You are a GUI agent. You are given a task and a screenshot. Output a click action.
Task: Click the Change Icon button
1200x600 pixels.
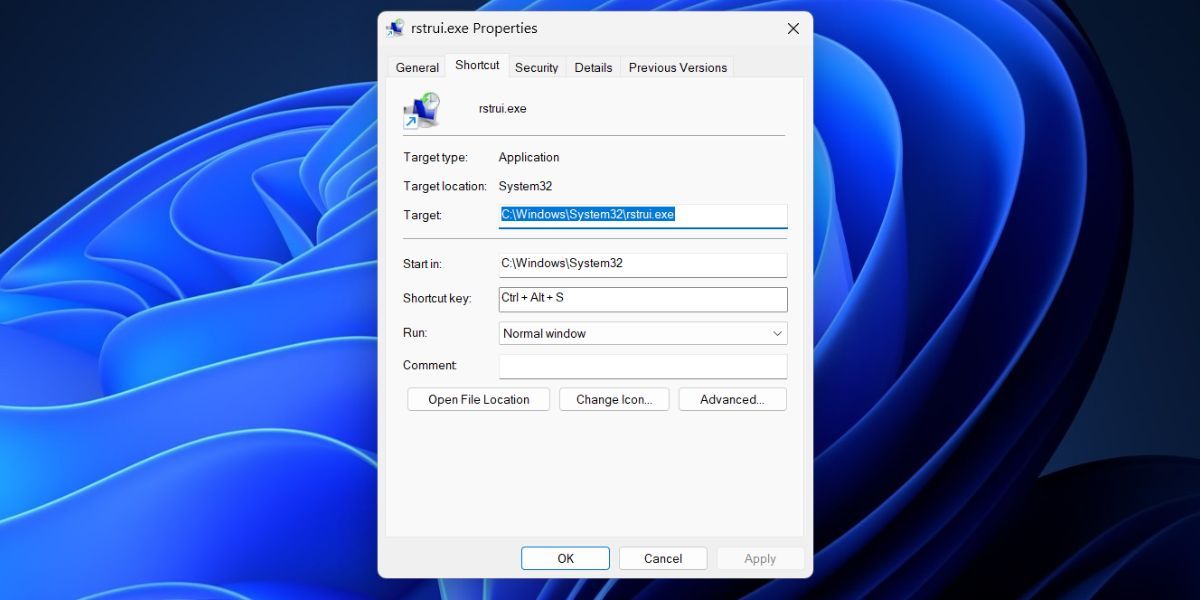tap(614, 399)
